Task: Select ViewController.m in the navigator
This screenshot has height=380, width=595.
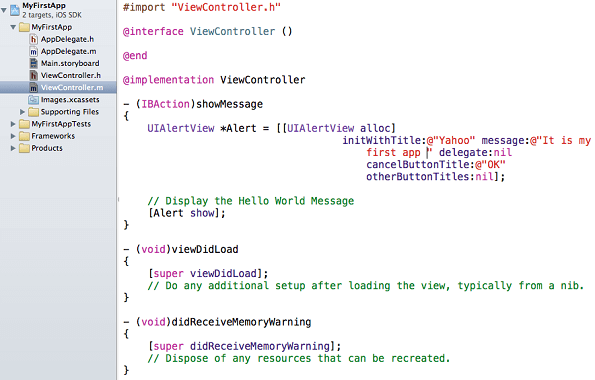Action: [58, 88]
